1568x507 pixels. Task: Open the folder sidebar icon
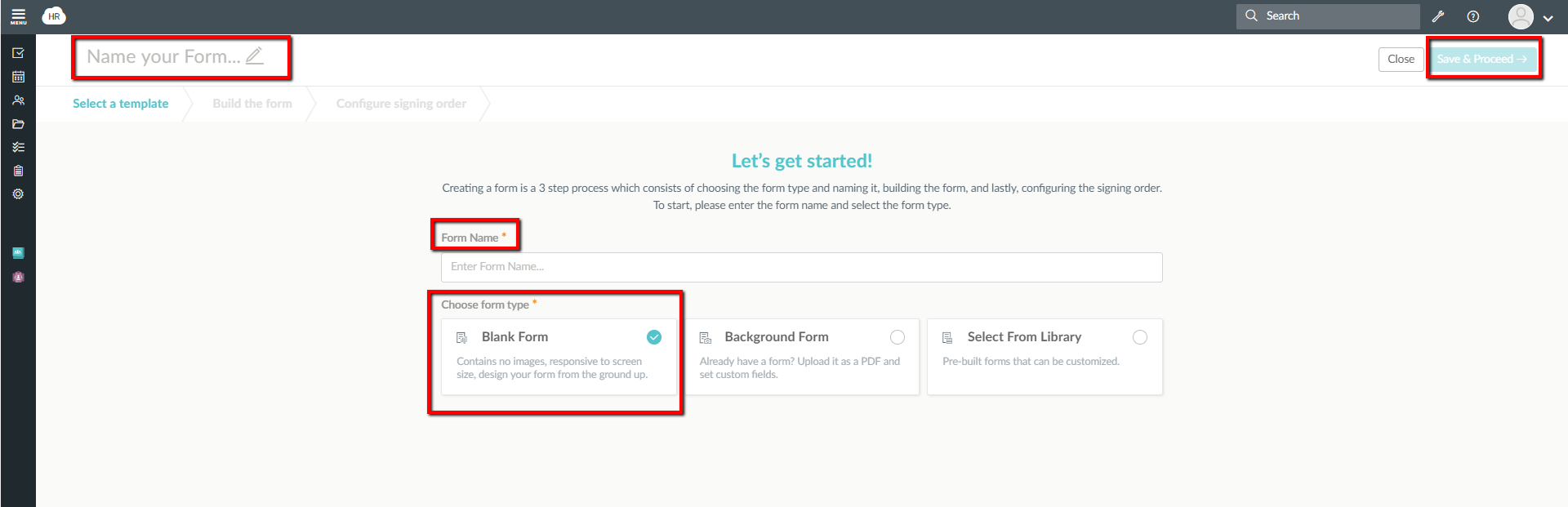click(18, 124)
